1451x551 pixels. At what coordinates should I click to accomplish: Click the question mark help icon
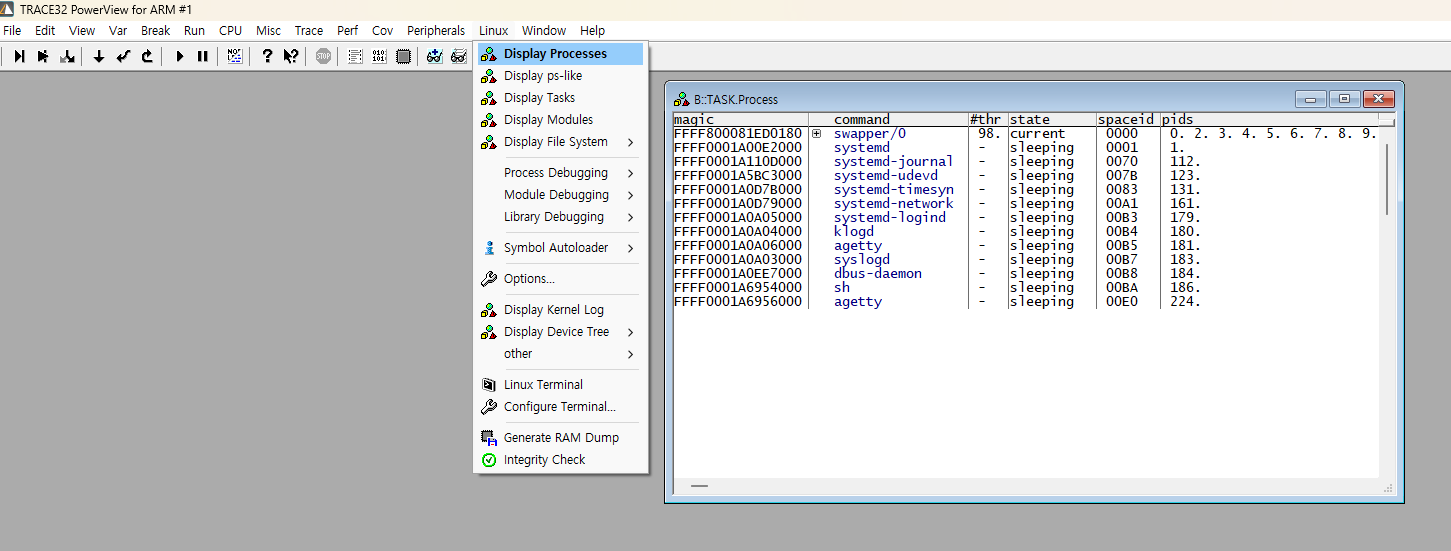tap(267, 57)
